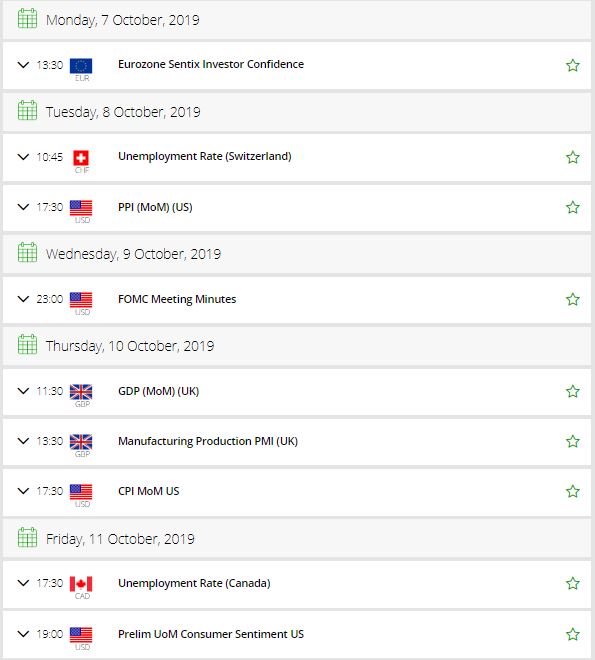
Task: Expand Manufacturing Production PMI (UK) chevron
Action: tap(23, 441)
